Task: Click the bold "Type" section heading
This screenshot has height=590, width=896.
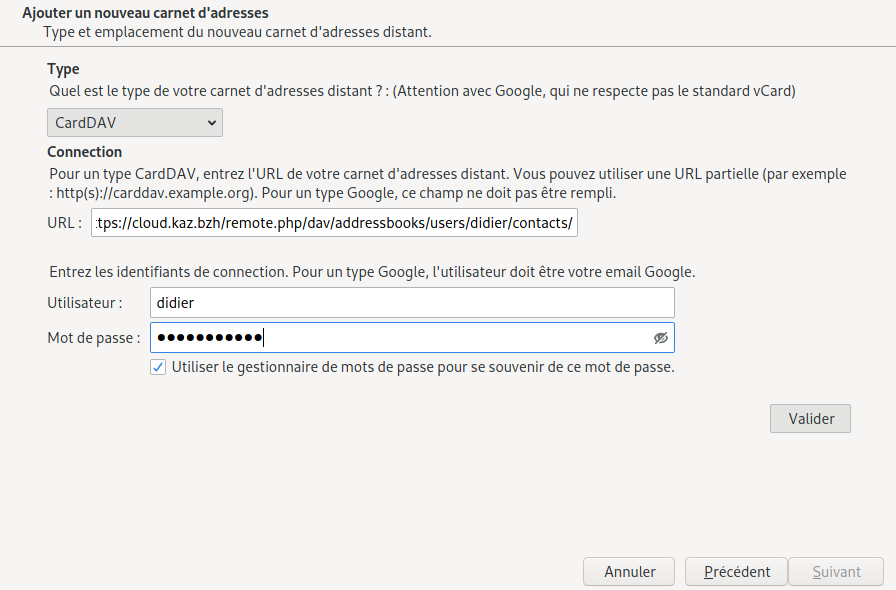Action: point(63,69)
